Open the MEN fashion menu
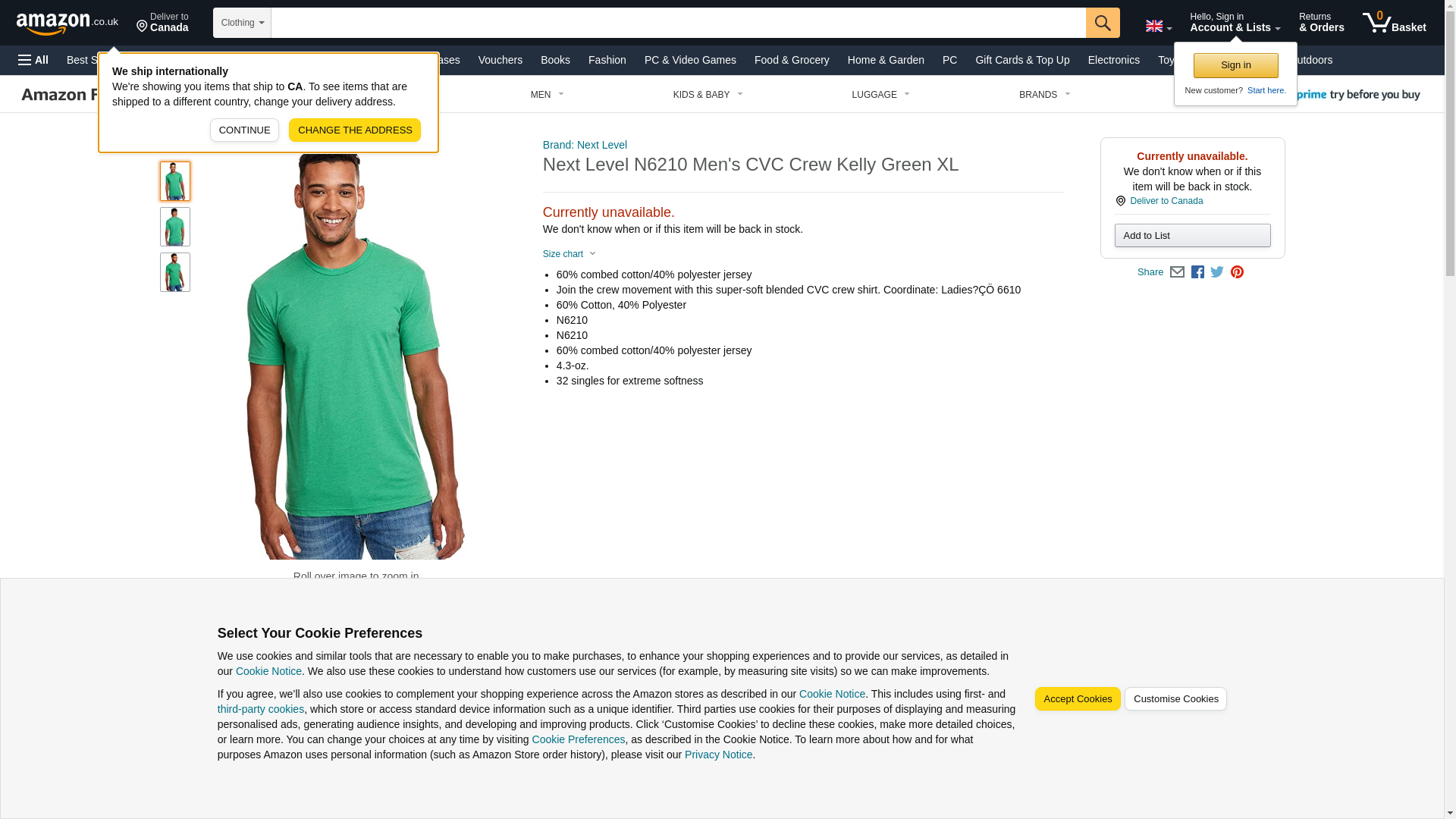The image size is (1456, 819). [547, 95]
